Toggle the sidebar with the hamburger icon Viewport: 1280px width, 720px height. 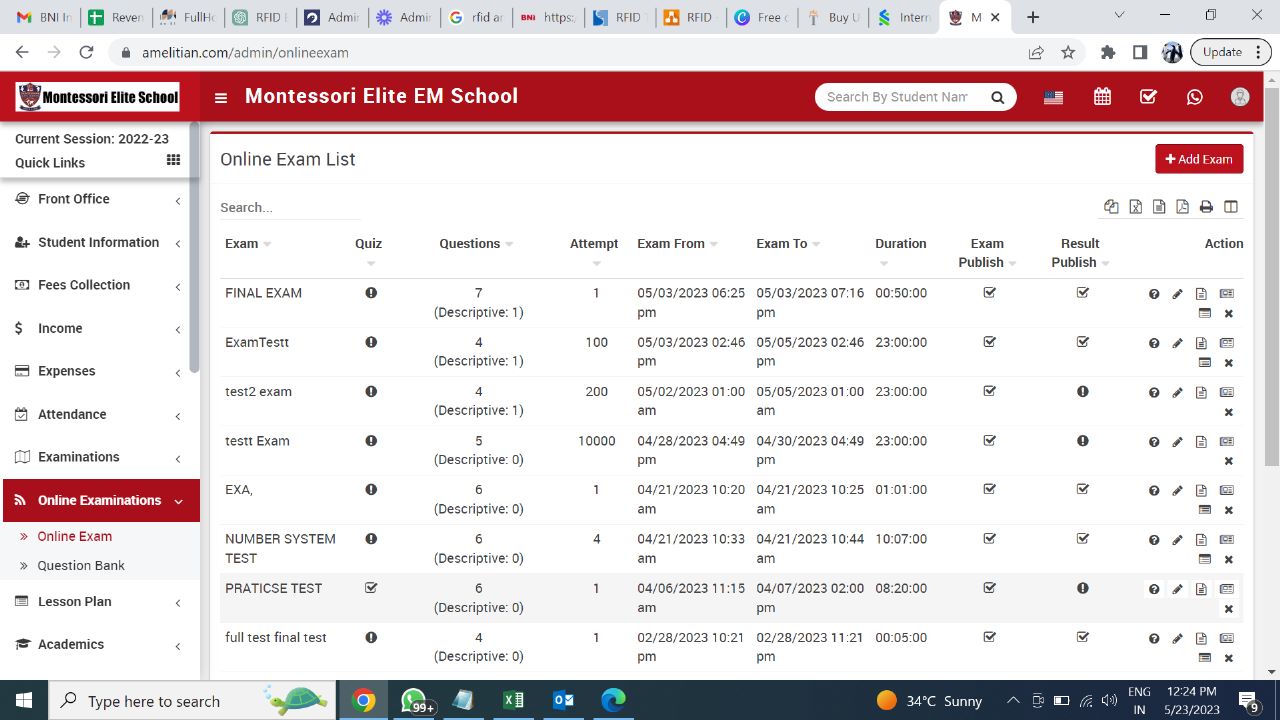pos(221,98)
